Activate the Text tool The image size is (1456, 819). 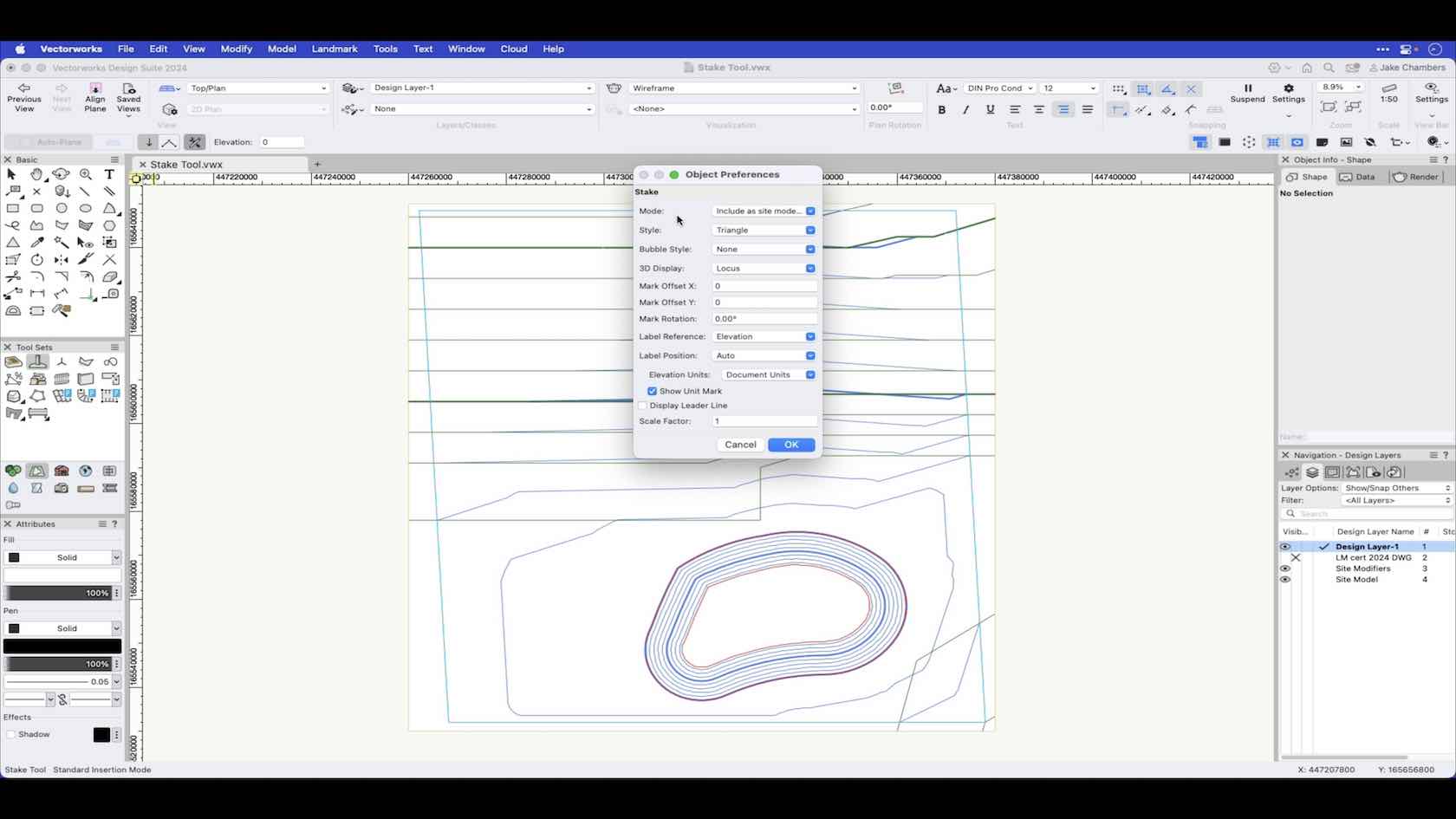point(109,174)
